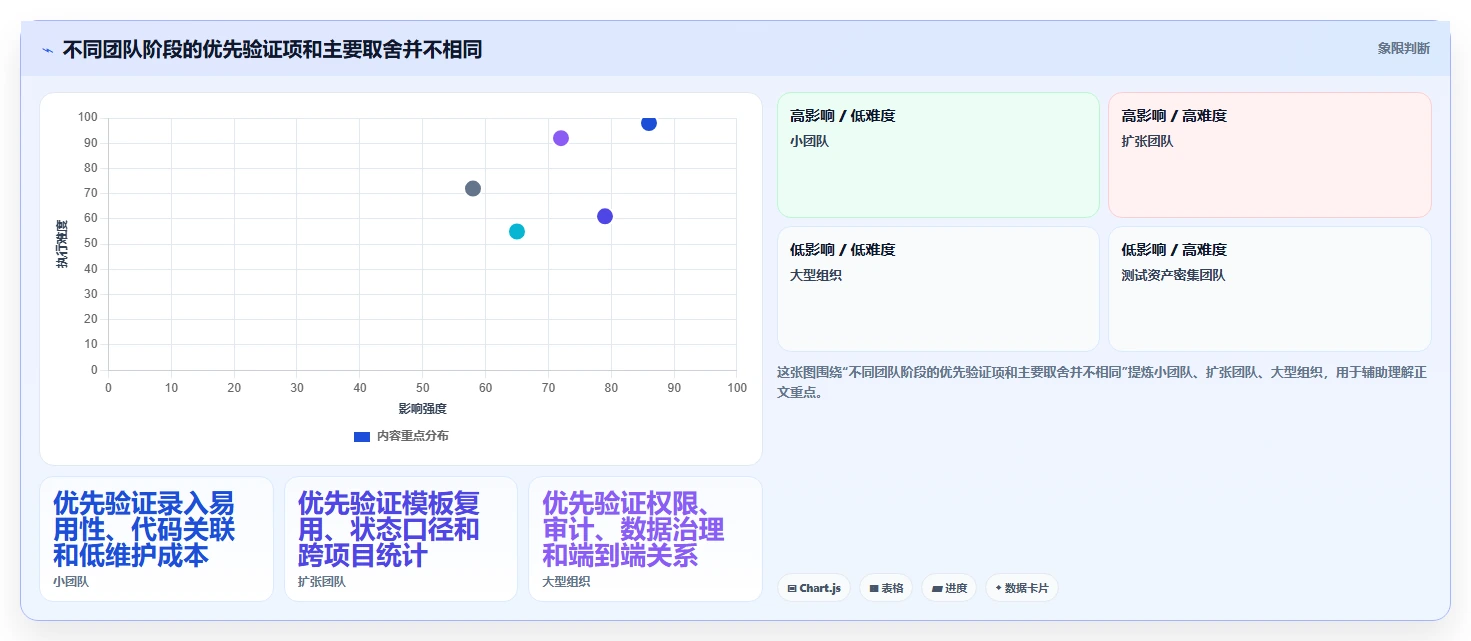This screenshot has height=641, width=1471.
Task: Click the Chart.js chip
Action: coord(814,588)
